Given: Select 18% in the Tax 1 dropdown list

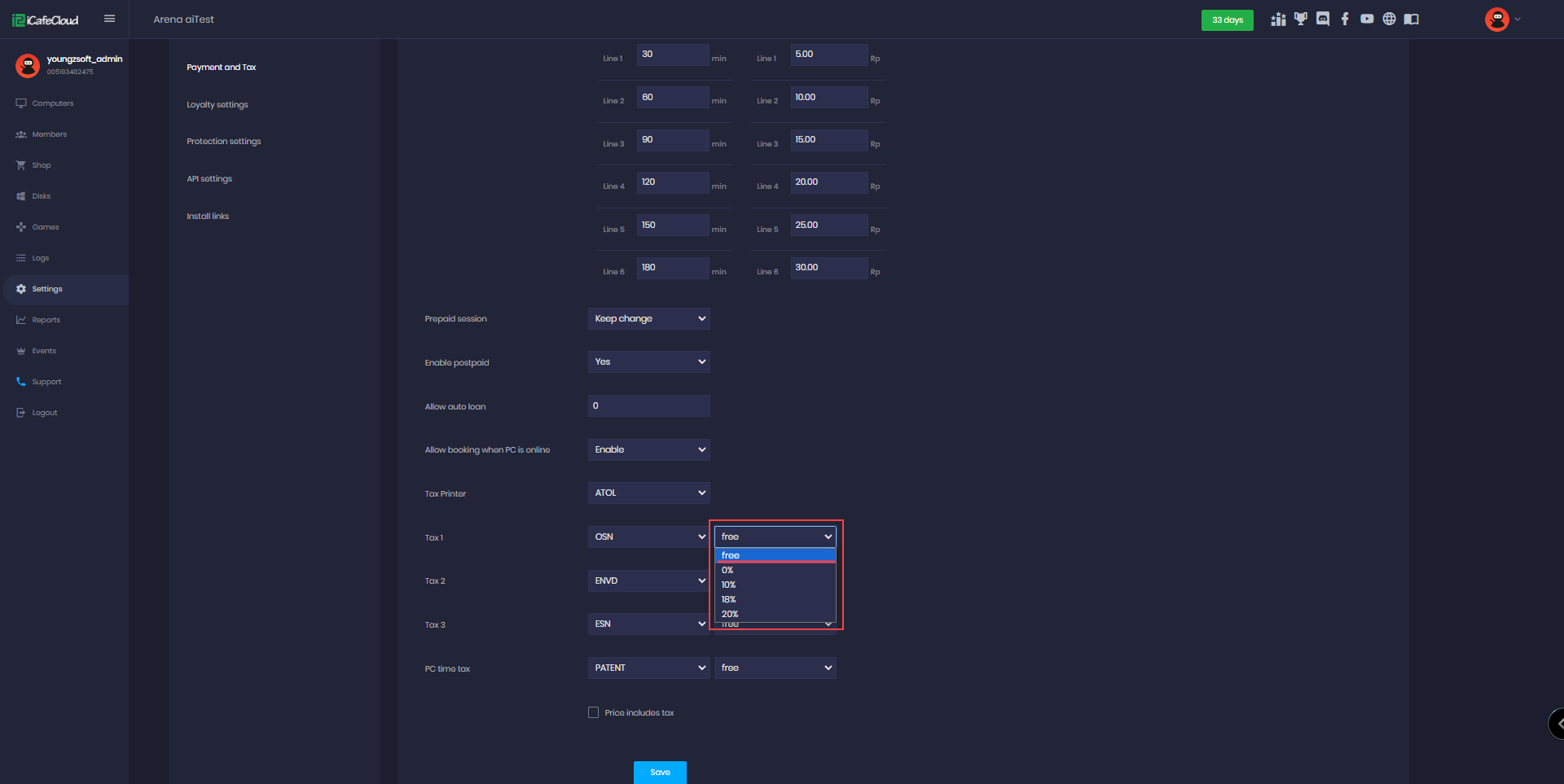Looking at the screenshot, I should [729, 599].
